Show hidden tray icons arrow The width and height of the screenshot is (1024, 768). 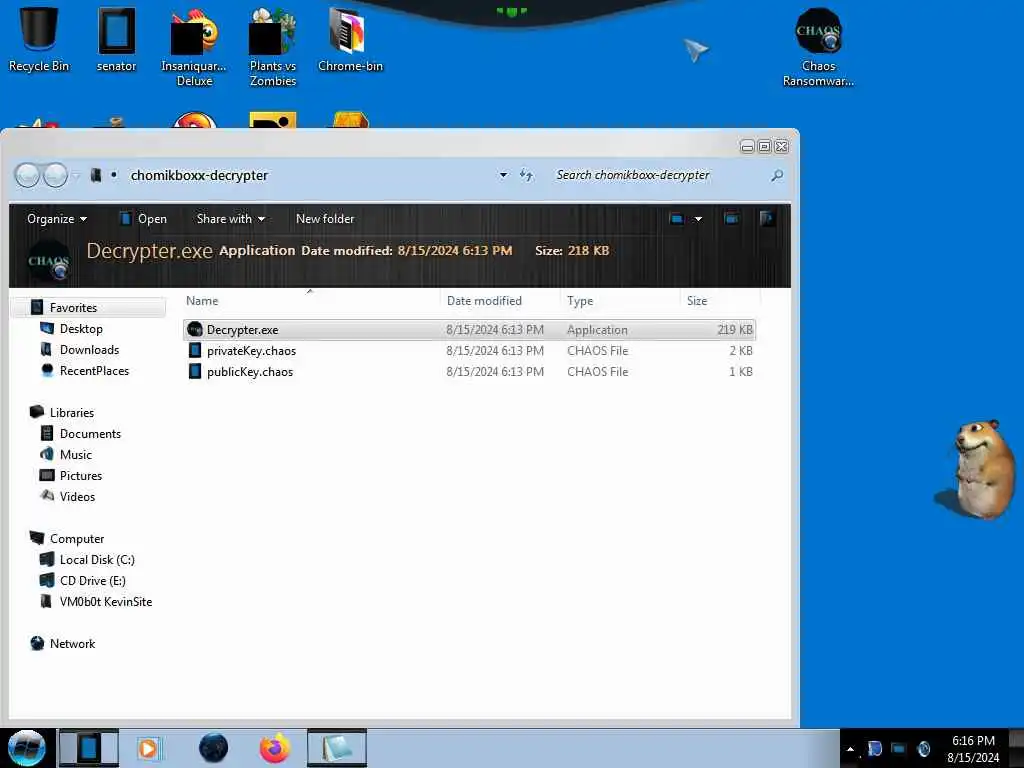point(850,749)
